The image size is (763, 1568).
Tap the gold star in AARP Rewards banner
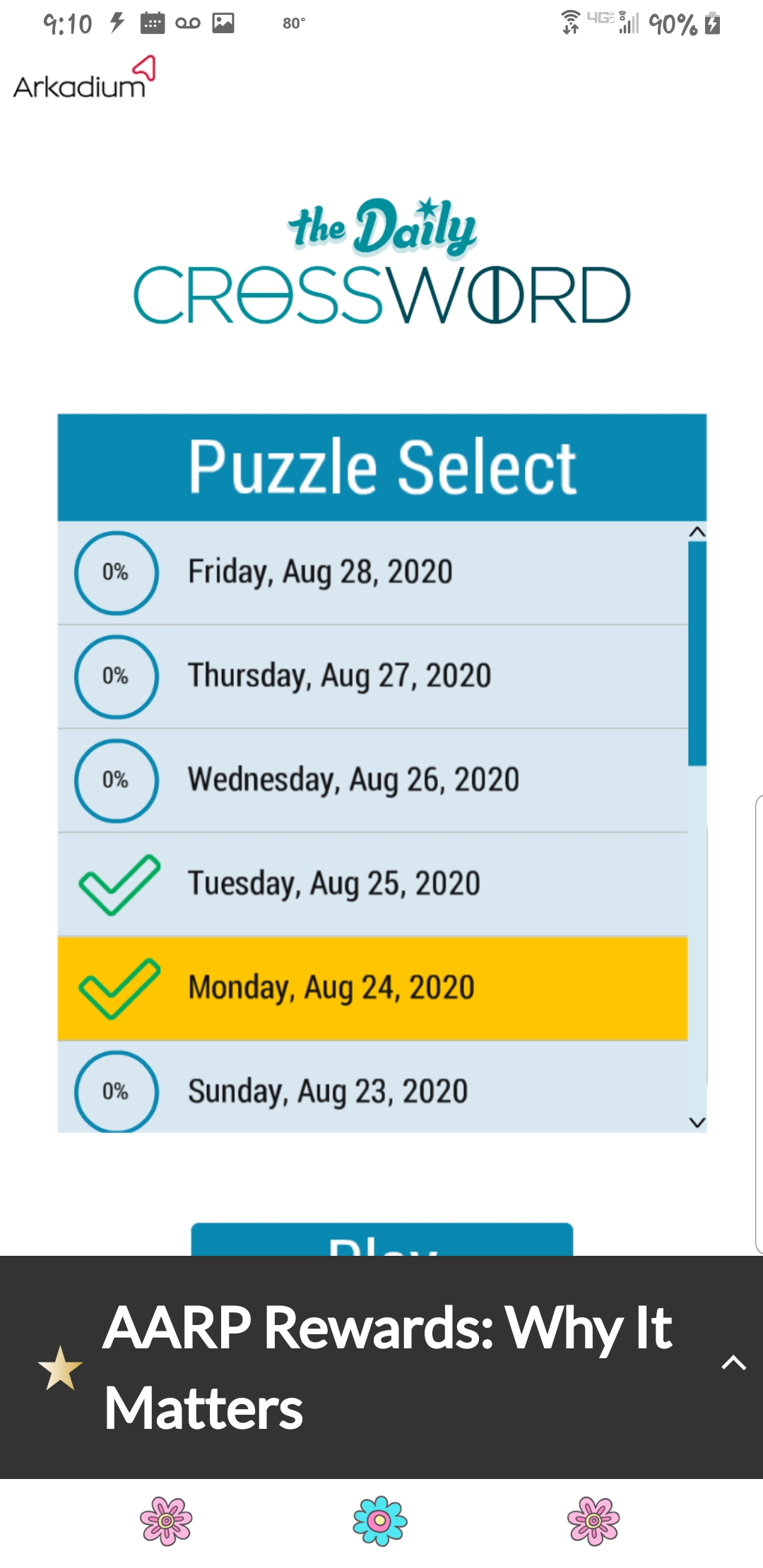(60, 1368)
